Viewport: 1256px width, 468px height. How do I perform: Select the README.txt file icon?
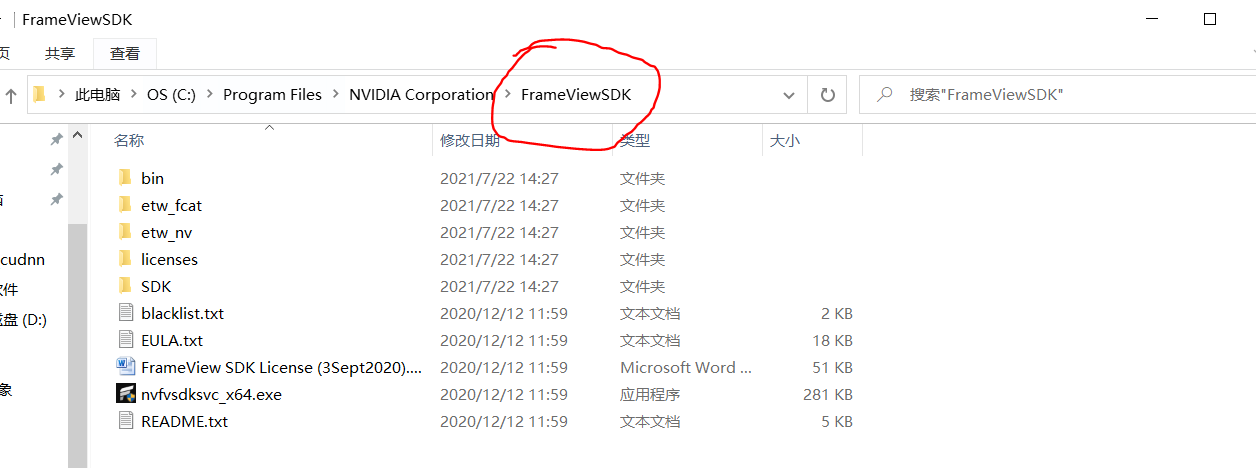coord(125,421)
